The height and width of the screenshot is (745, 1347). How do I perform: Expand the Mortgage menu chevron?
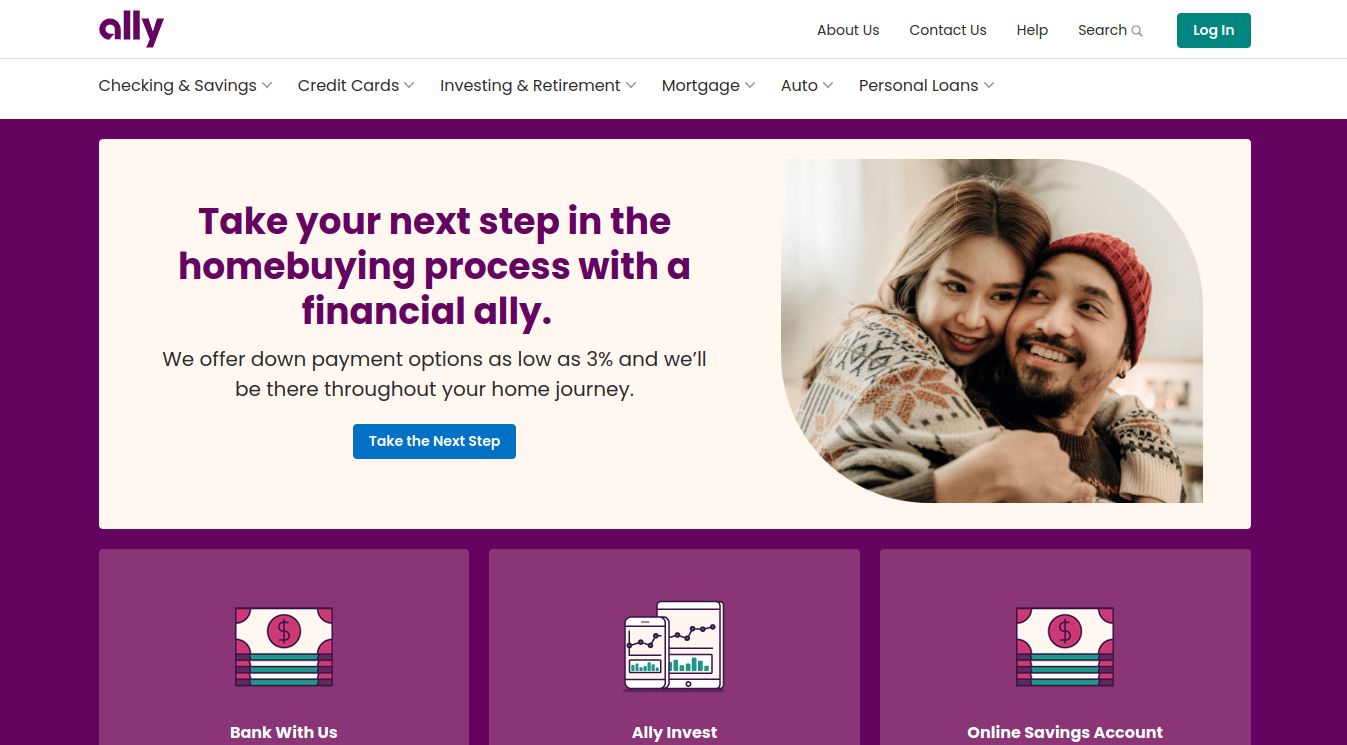pyautogui.click(x=750, y=86)
